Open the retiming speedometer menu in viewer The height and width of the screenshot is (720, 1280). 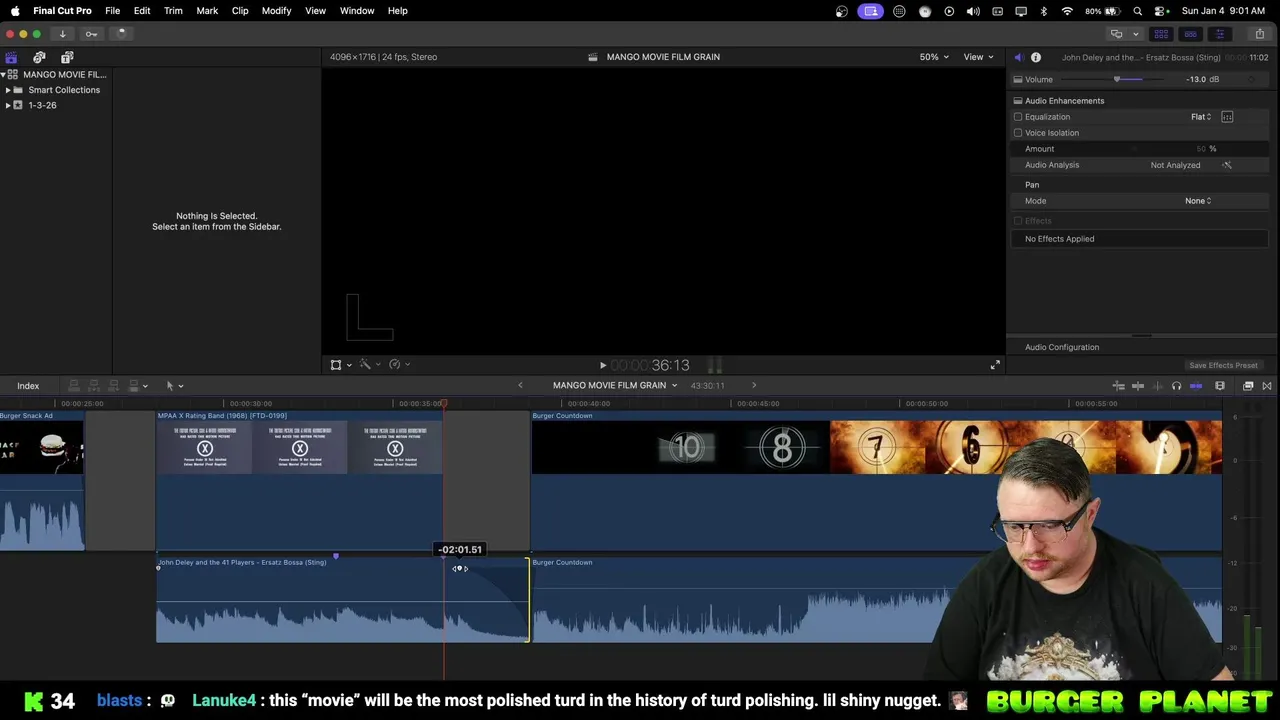[x=399, y=365]
